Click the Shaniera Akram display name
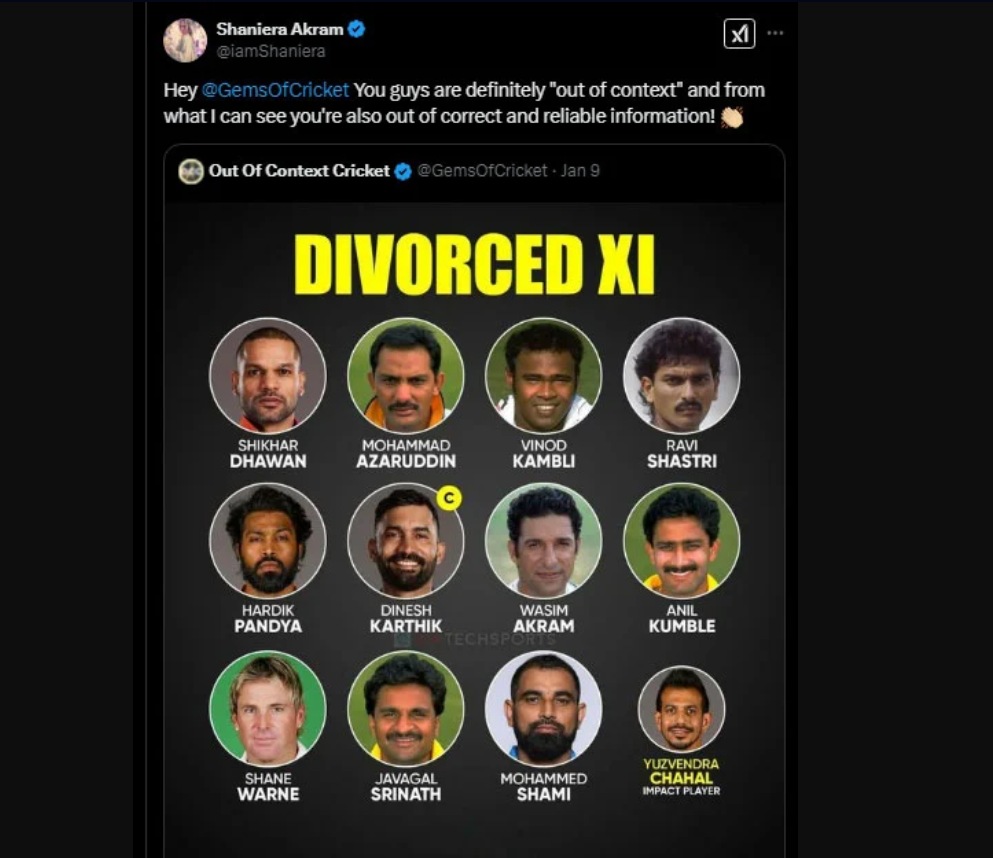The height and width of the screenshot is (858, 993). (279, 30)
